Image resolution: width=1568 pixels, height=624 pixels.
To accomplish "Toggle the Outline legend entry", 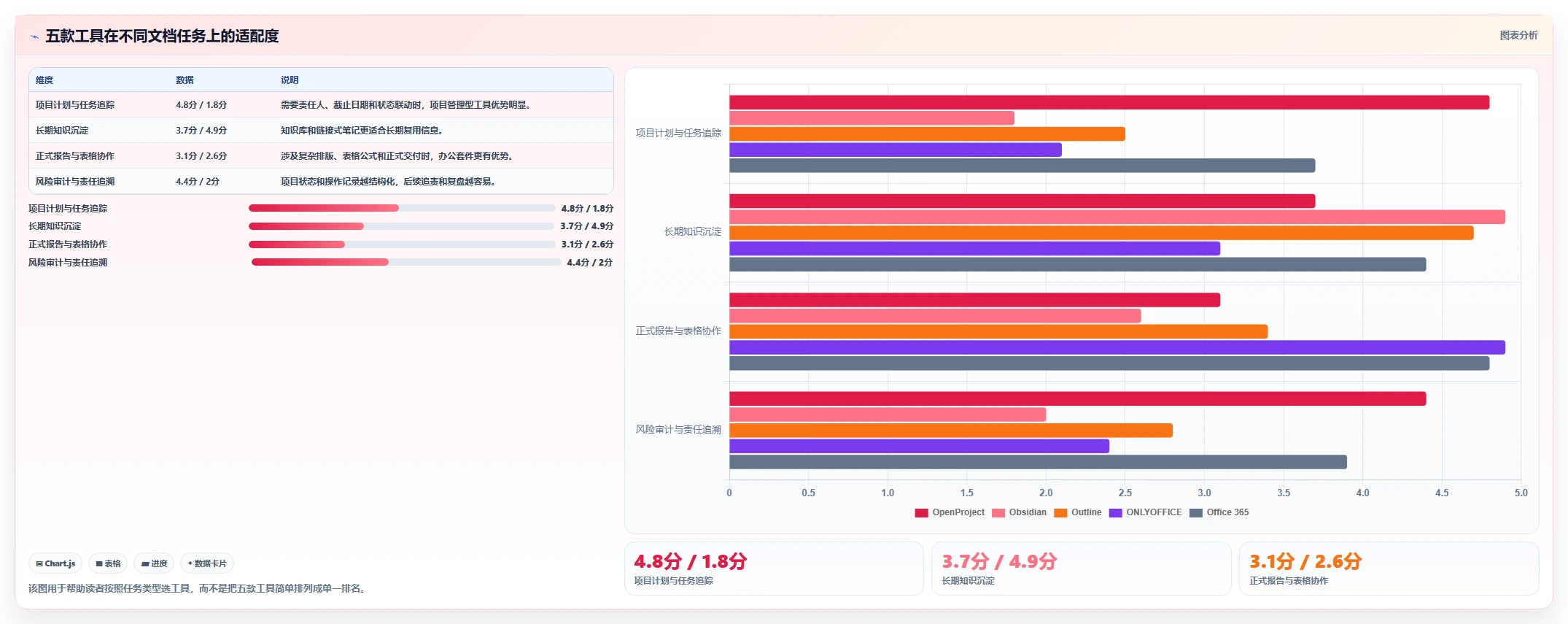I will pyautogui.click(x=1078, y=512).
